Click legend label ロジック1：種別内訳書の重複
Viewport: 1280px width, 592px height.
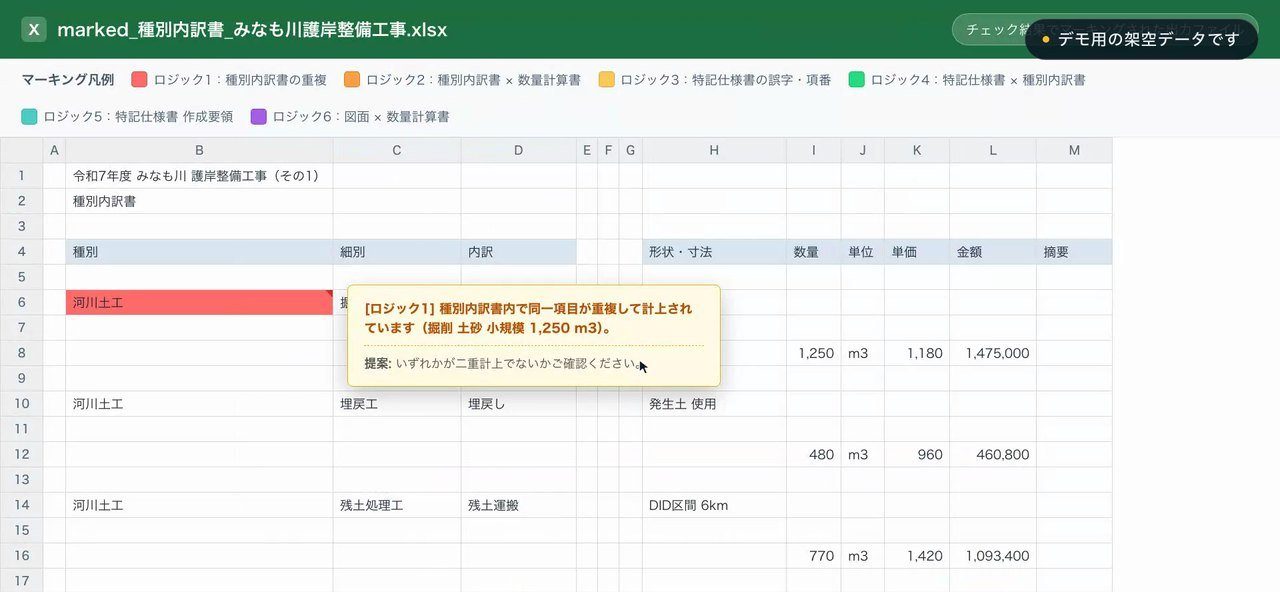click(240, 80)
